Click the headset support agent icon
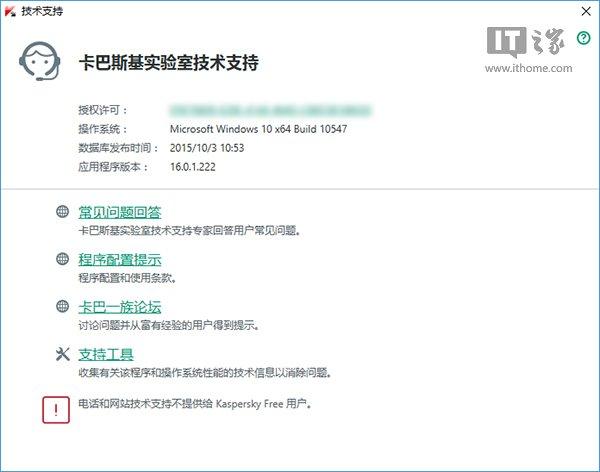 pos(40,61)
